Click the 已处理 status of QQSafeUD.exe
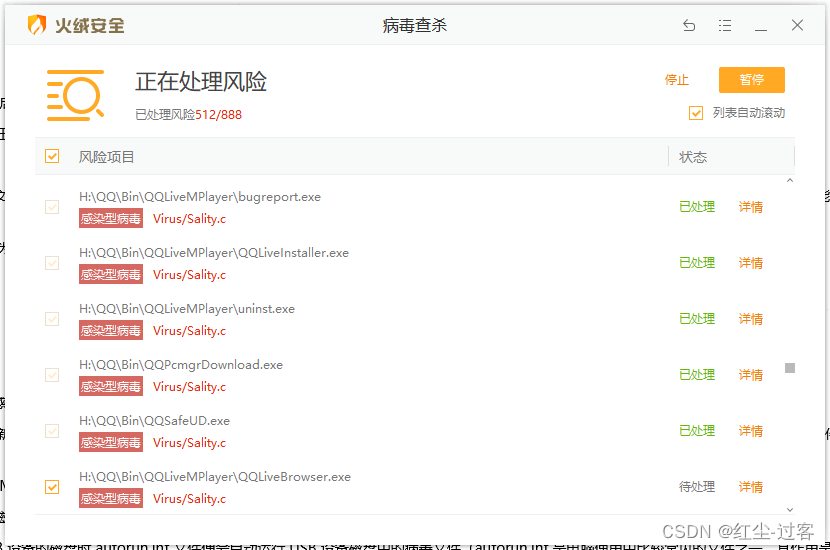The image size is (830, 550). (697, 431)
